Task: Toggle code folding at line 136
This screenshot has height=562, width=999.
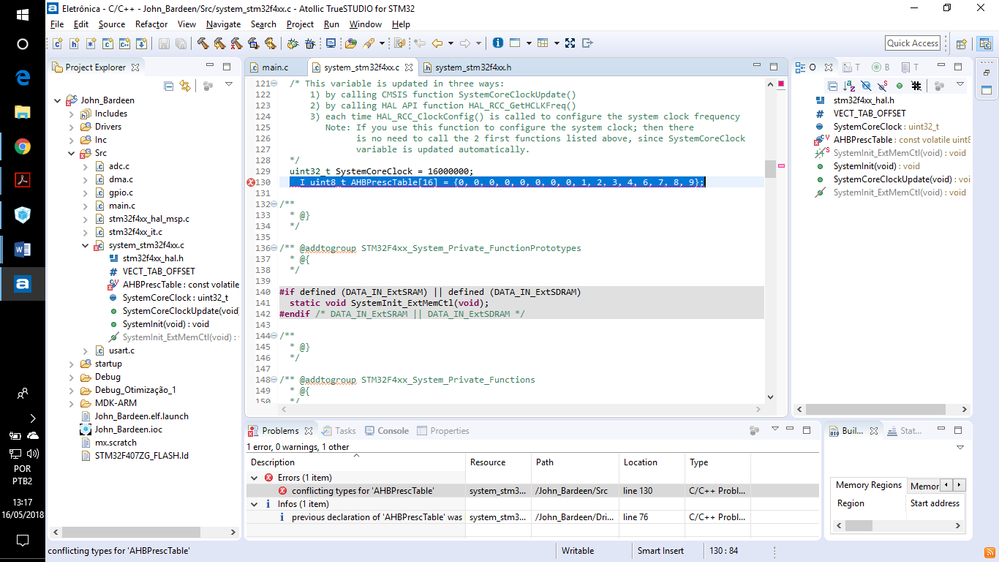Action: (x=274, y=248)
